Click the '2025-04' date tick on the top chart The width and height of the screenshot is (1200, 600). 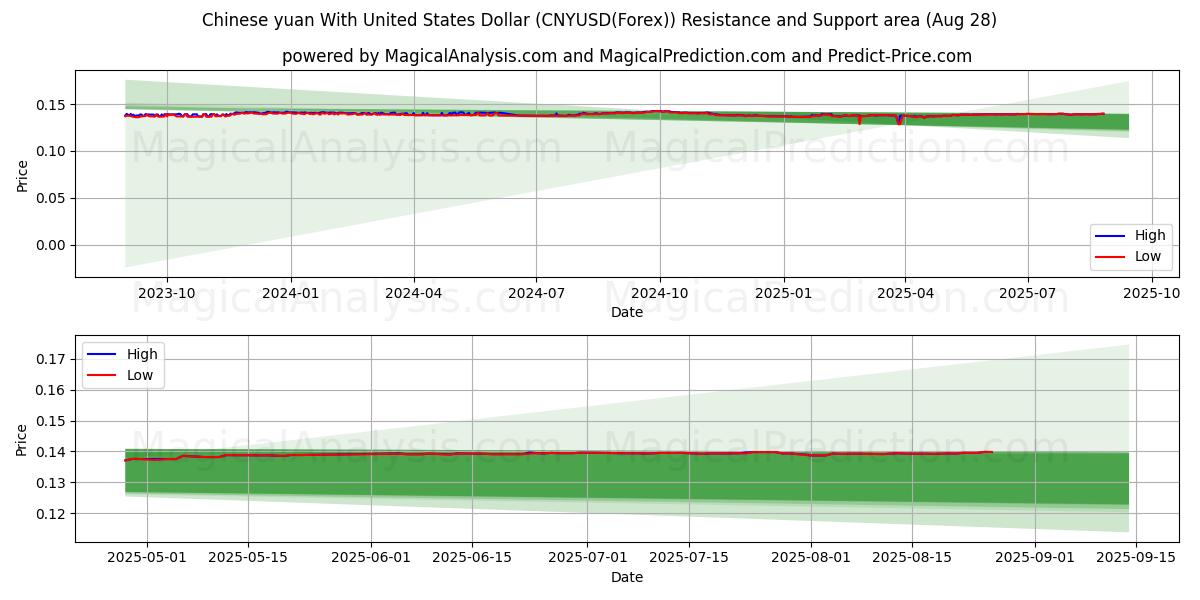(x=905, y=293)
